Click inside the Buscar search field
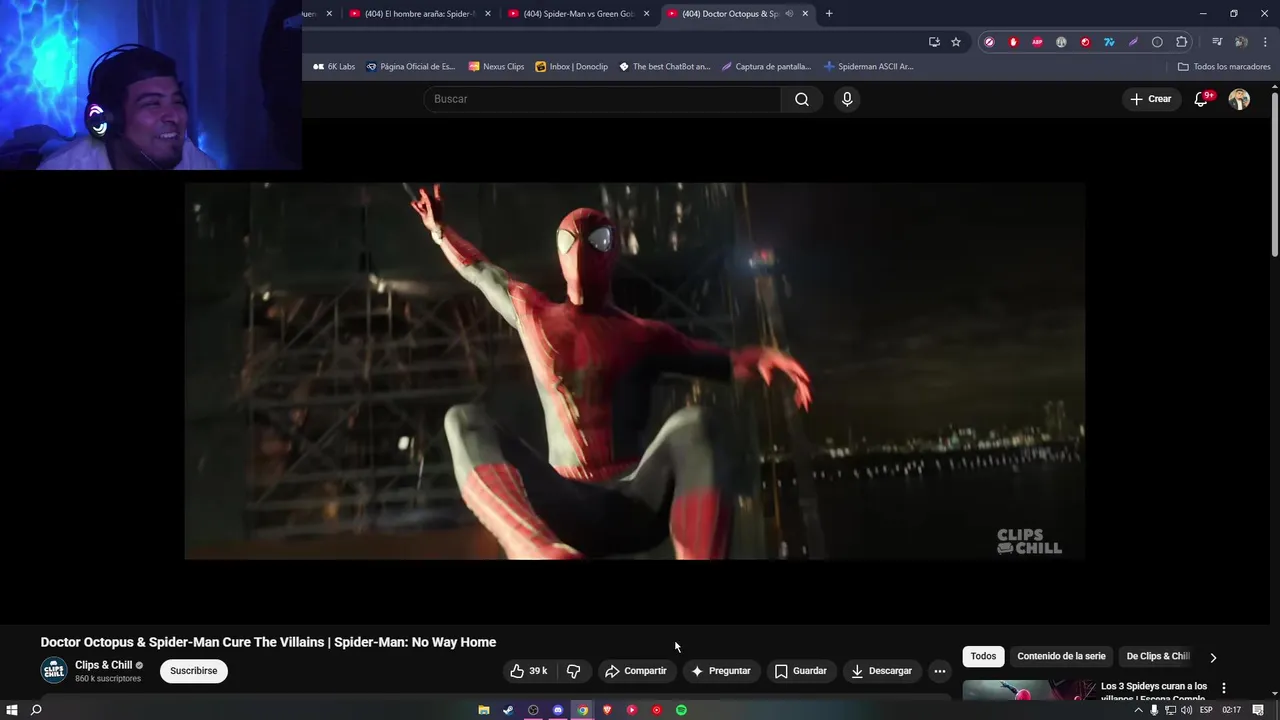Image resolution: width=1280 pixels, height=720 pixels. pos(603,99)
